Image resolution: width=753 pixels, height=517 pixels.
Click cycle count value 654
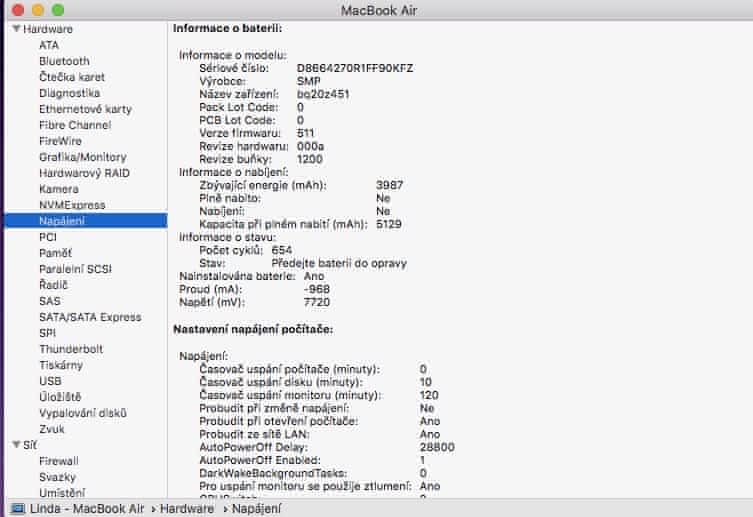[282, 250]
